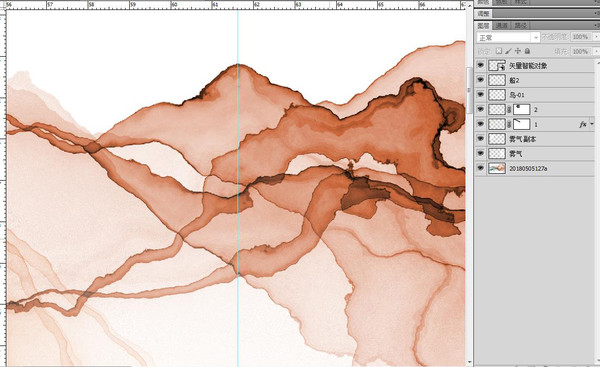Image resolution: width=600 pixels, height=367 pixels.
Task: Click the lock position move icon
Action: (518, 51)
